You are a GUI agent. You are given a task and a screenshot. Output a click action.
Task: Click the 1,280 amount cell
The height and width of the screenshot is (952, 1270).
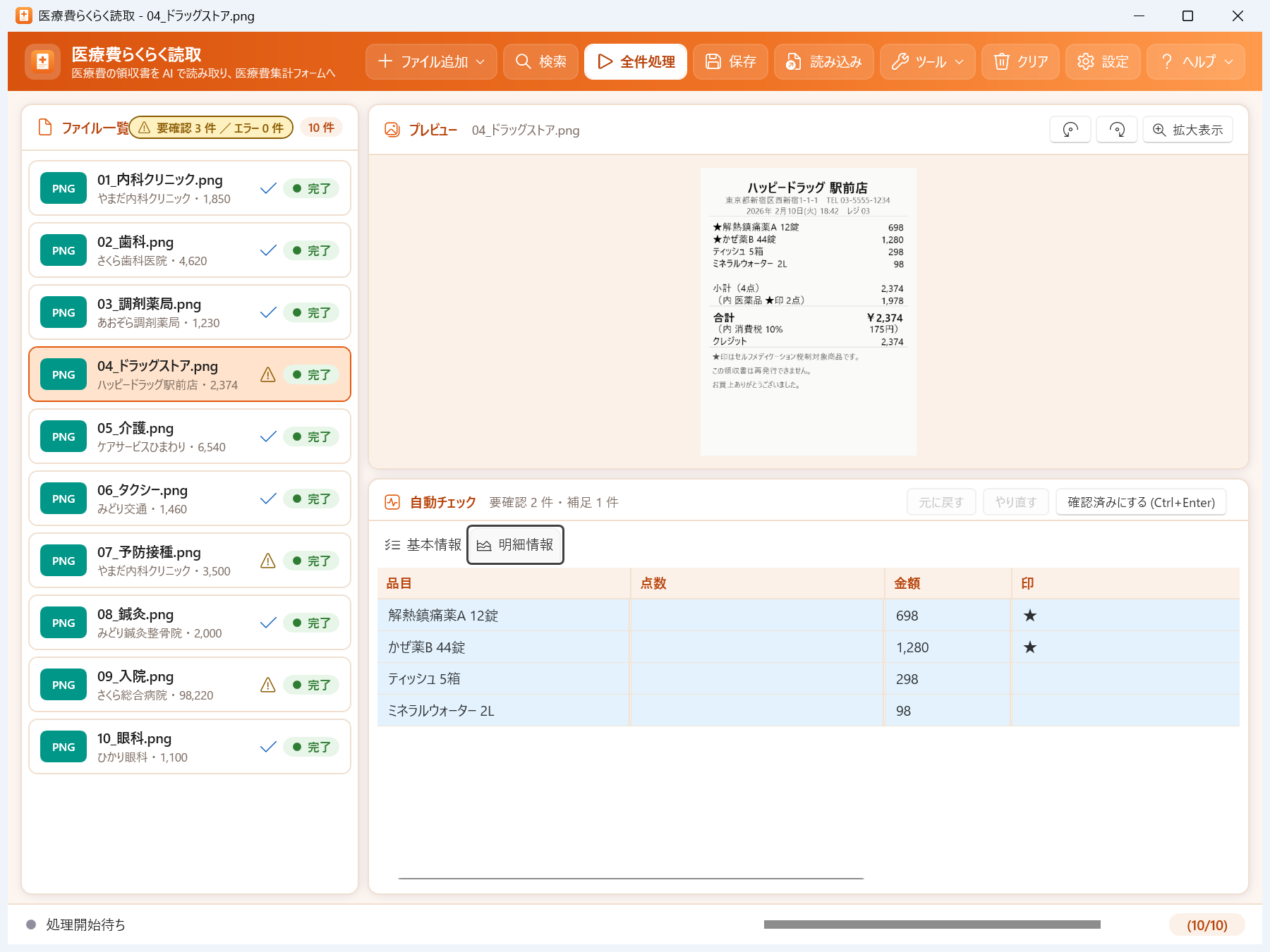(948, 647)
